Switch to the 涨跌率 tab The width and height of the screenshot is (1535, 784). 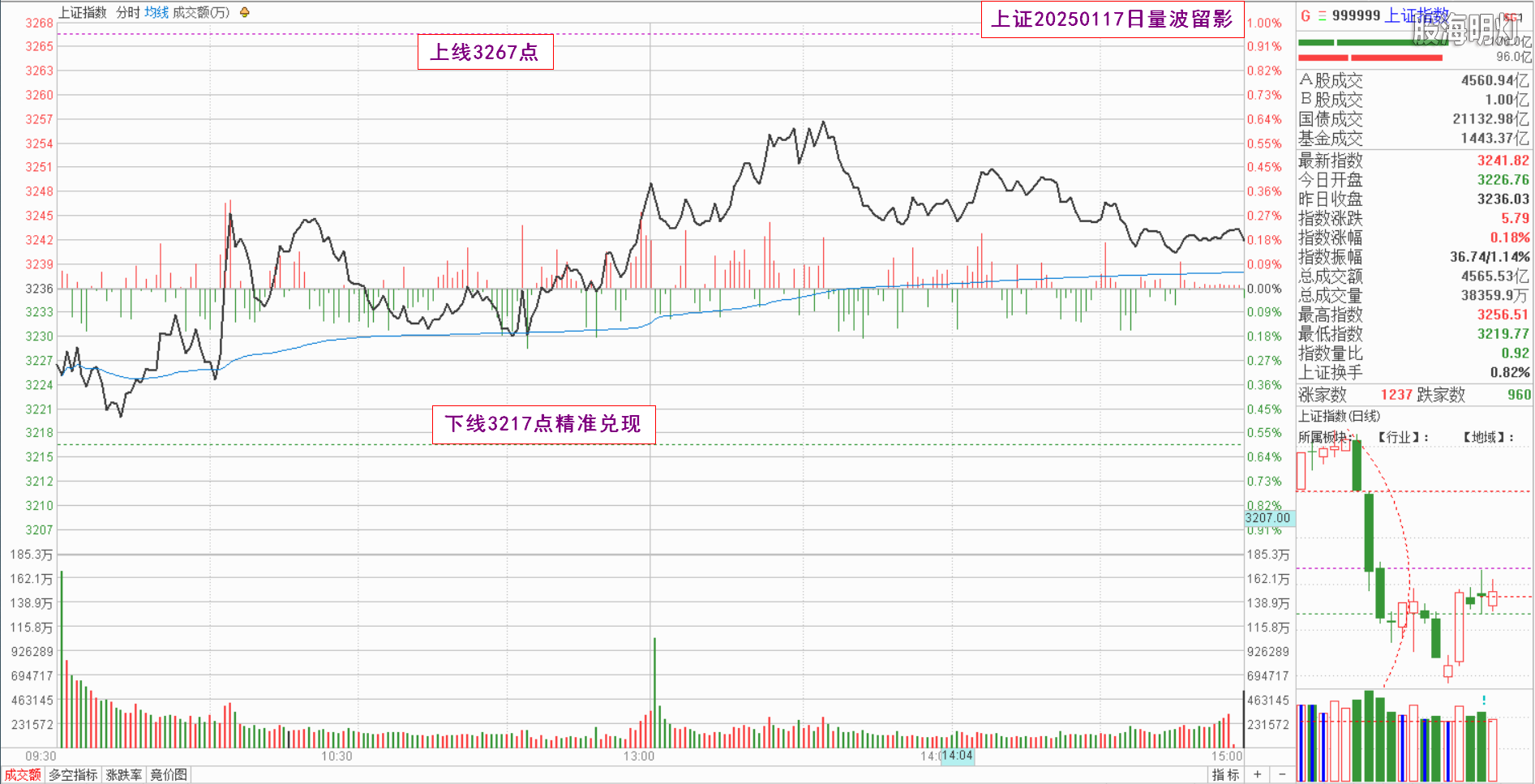pos(124,775)
